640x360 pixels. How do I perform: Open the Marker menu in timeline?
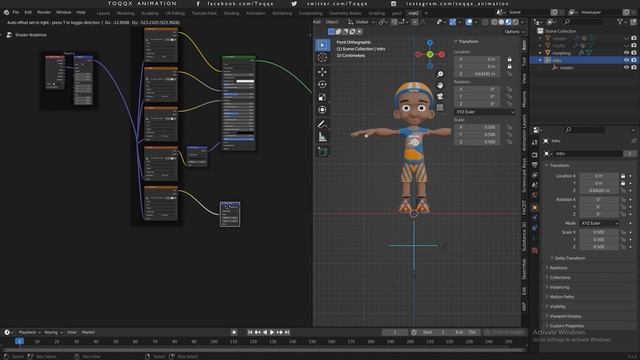[88, 332]
